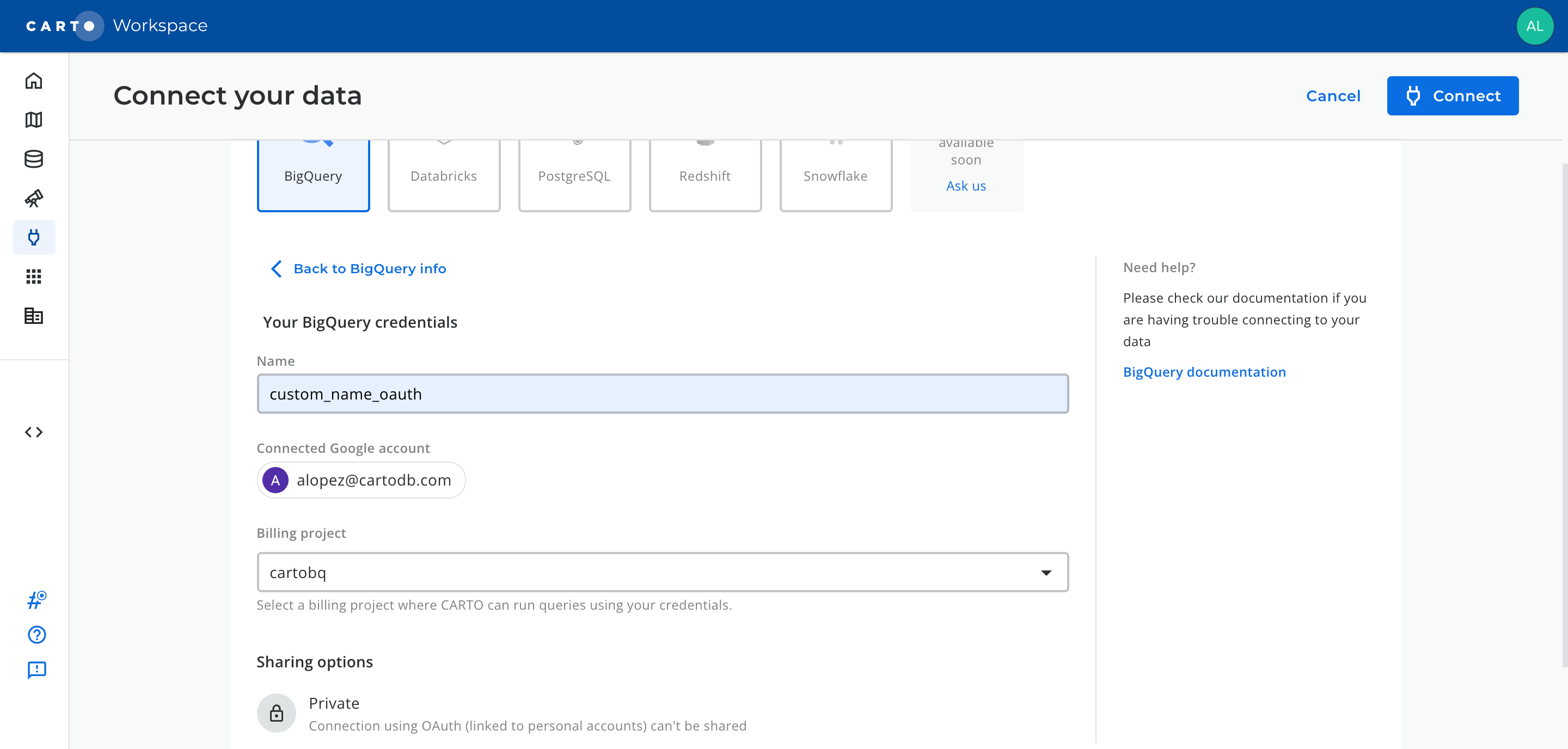Viewport: 1568px width, 749px height.
Task: Click the Sharing options heading
Action: 315,661
